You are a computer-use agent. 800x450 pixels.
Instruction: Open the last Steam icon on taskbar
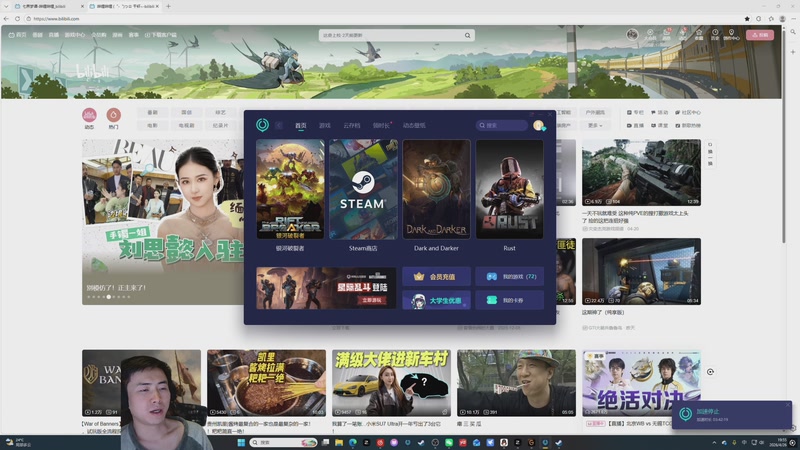click(559, 442)
